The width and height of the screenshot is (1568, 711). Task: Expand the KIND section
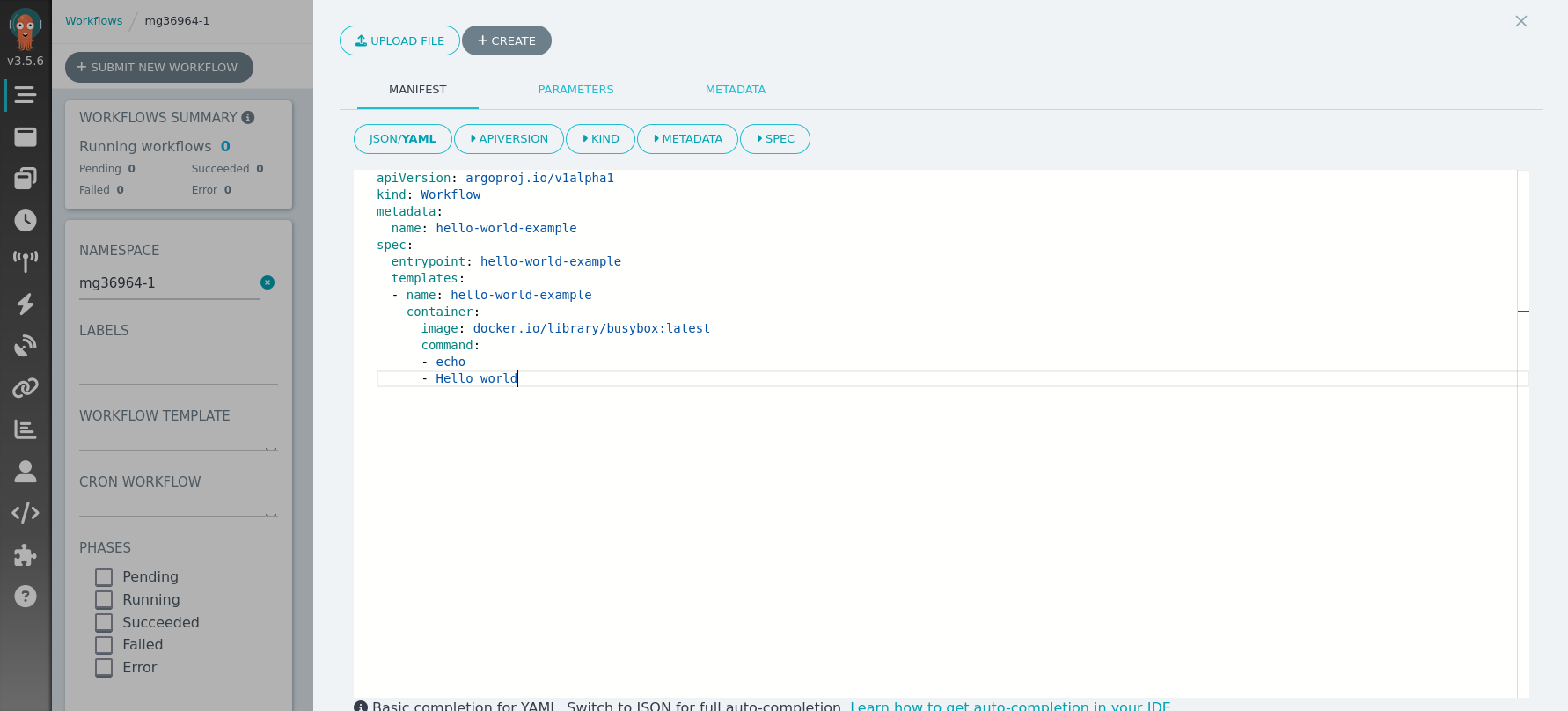tap(600, 139)
